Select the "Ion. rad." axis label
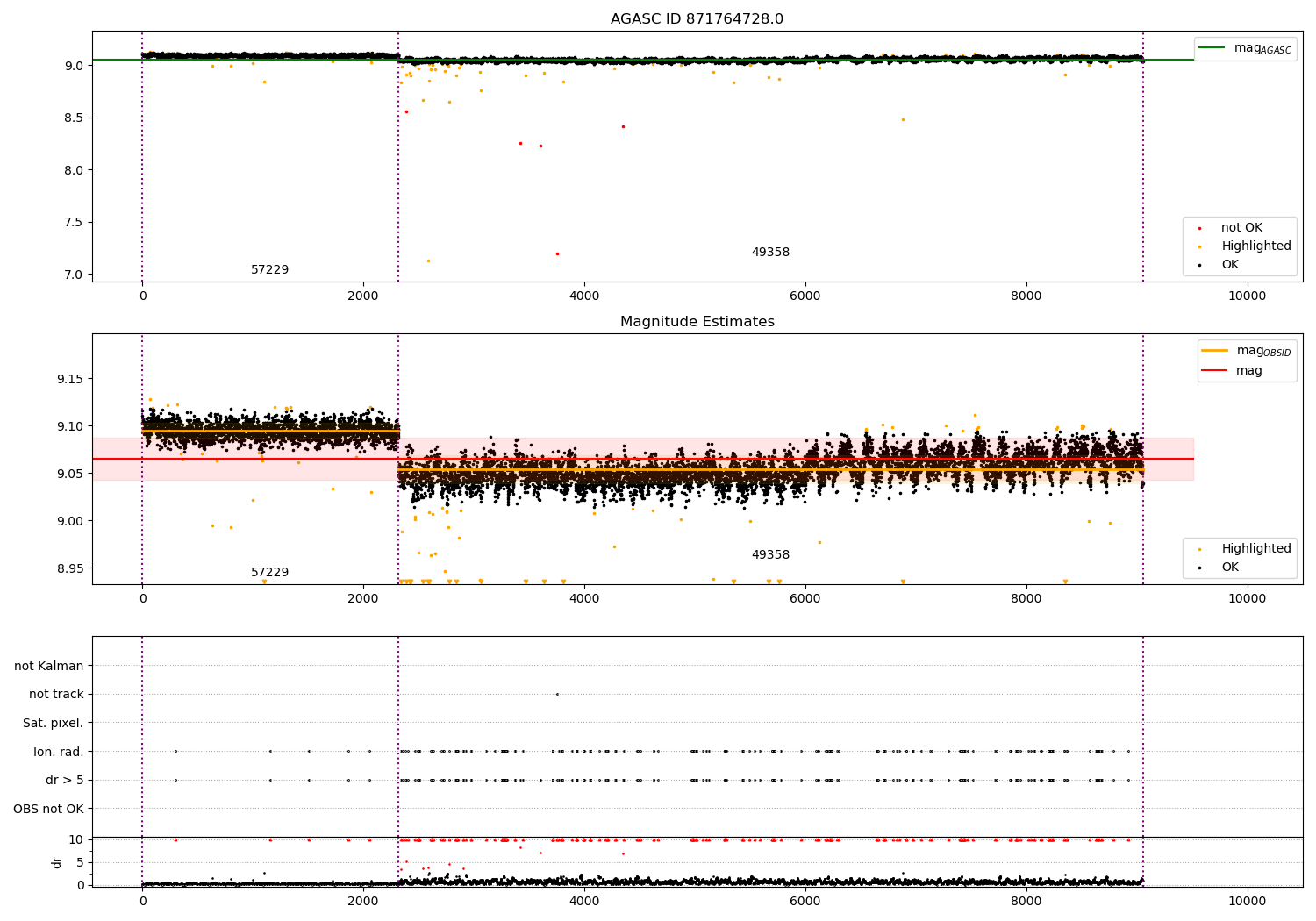This screenshot has height=921, width=1316. pyautogui.click(x=59, y=752)
